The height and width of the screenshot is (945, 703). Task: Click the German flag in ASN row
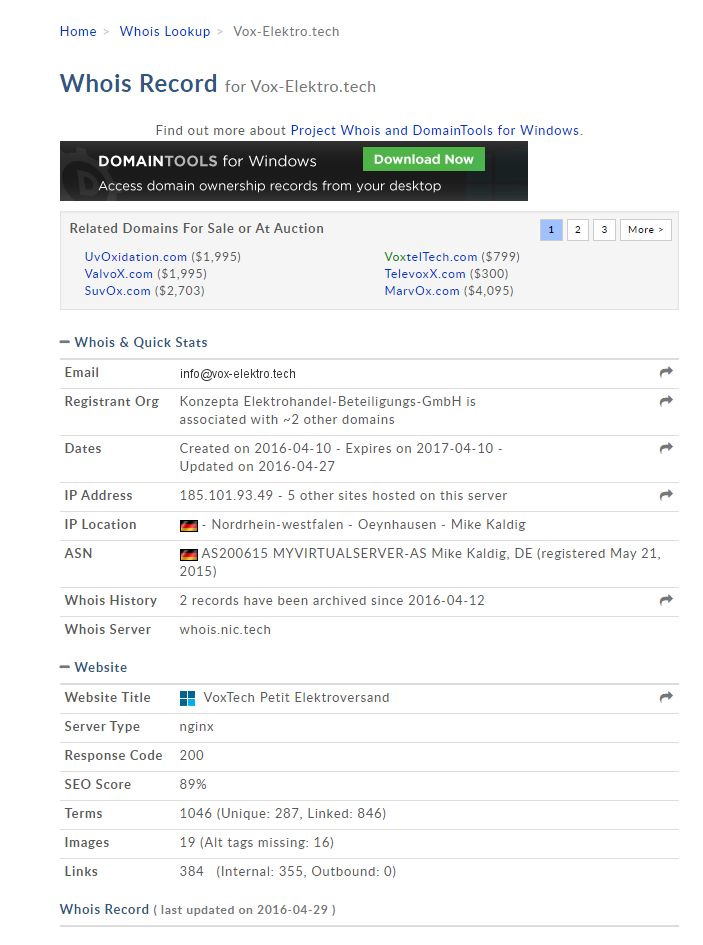coord(189,554)
